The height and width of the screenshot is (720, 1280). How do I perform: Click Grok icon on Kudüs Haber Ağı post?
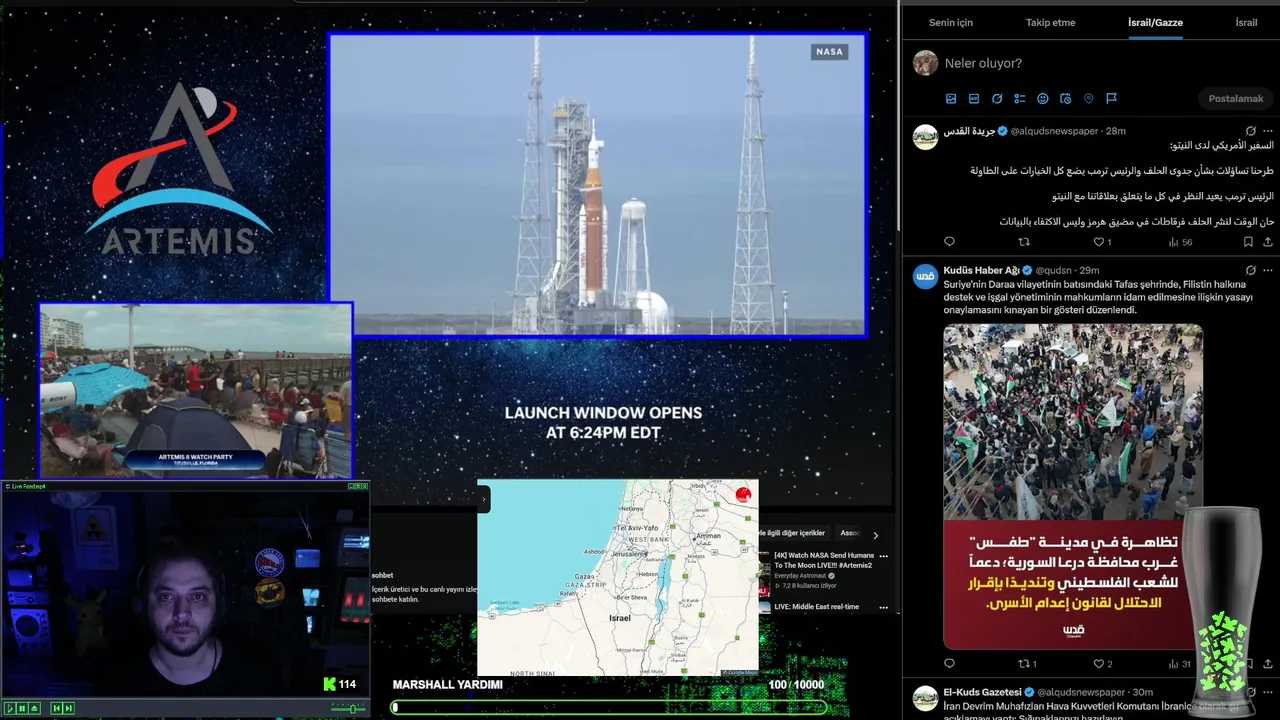pyautogui.click(x=1250, y=270)
